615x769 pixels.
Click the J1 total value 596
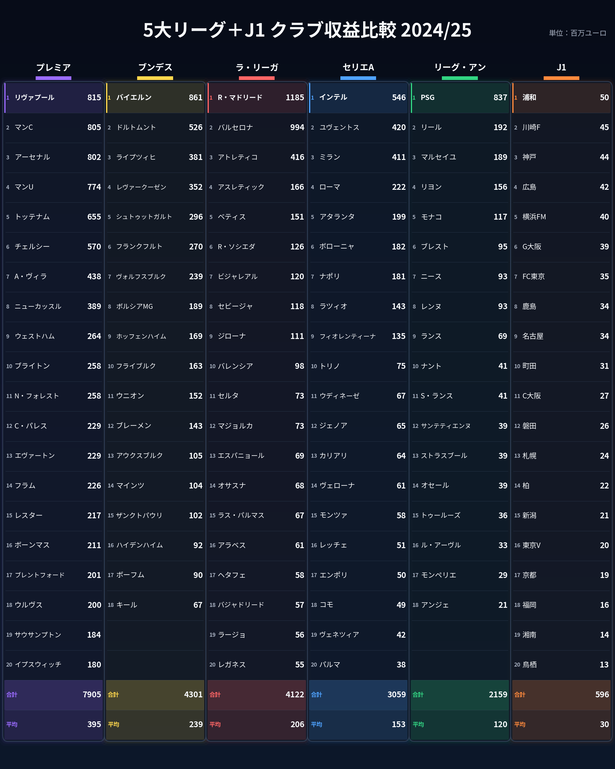(602, 694)
